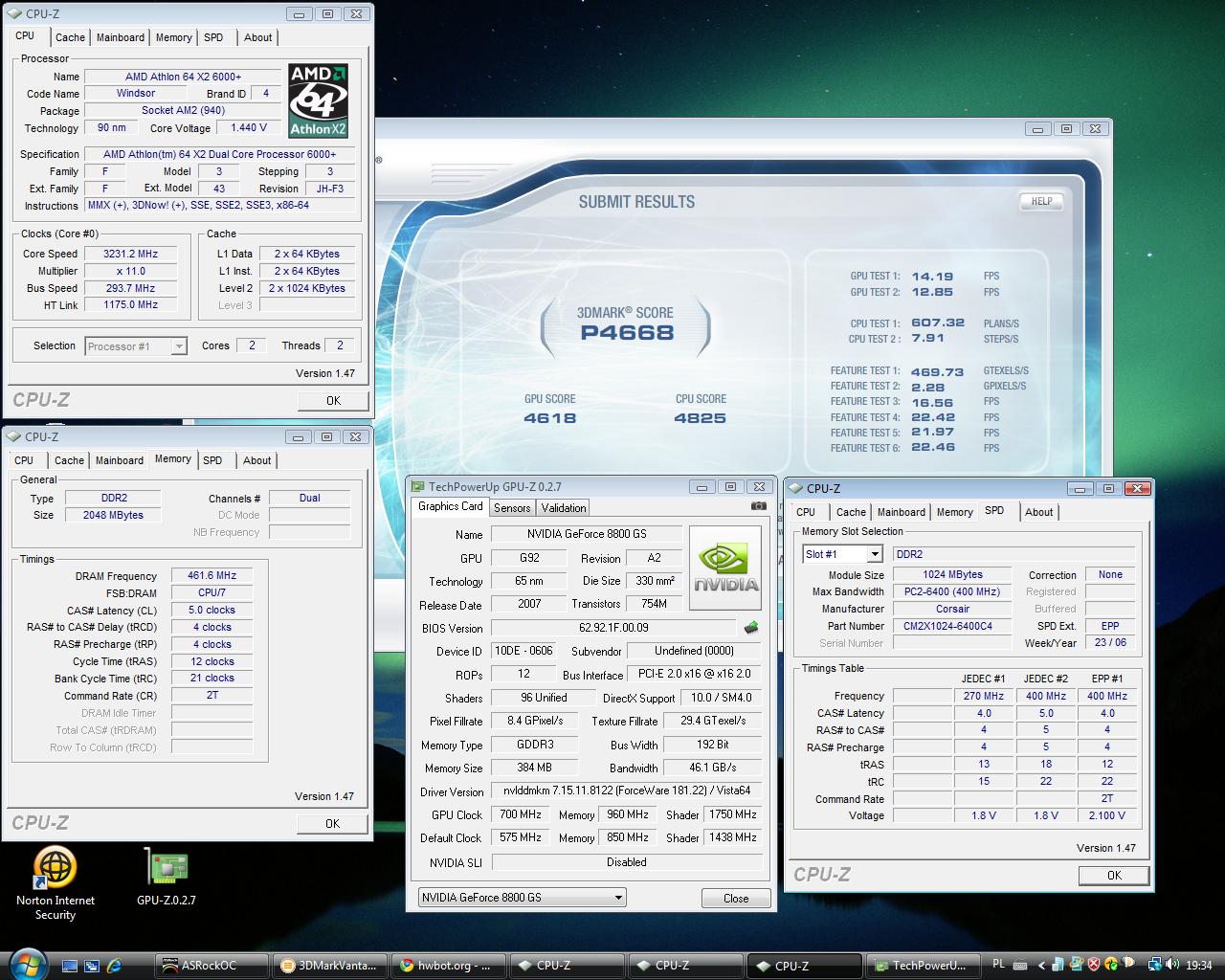The height and width of the screenshot is (980, 1225).
Task: Switch to hwbot.org Chrome taskbar button
Action: point(449,966)
